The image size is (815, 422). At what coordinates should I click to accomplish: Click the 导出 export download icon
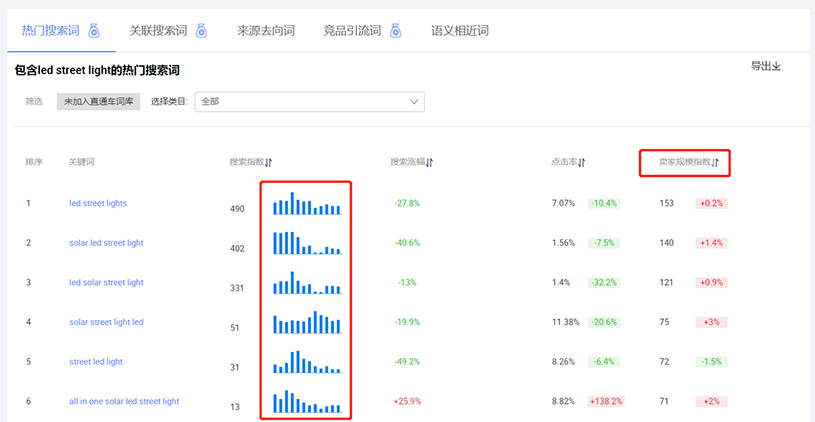tap(776, 67)
